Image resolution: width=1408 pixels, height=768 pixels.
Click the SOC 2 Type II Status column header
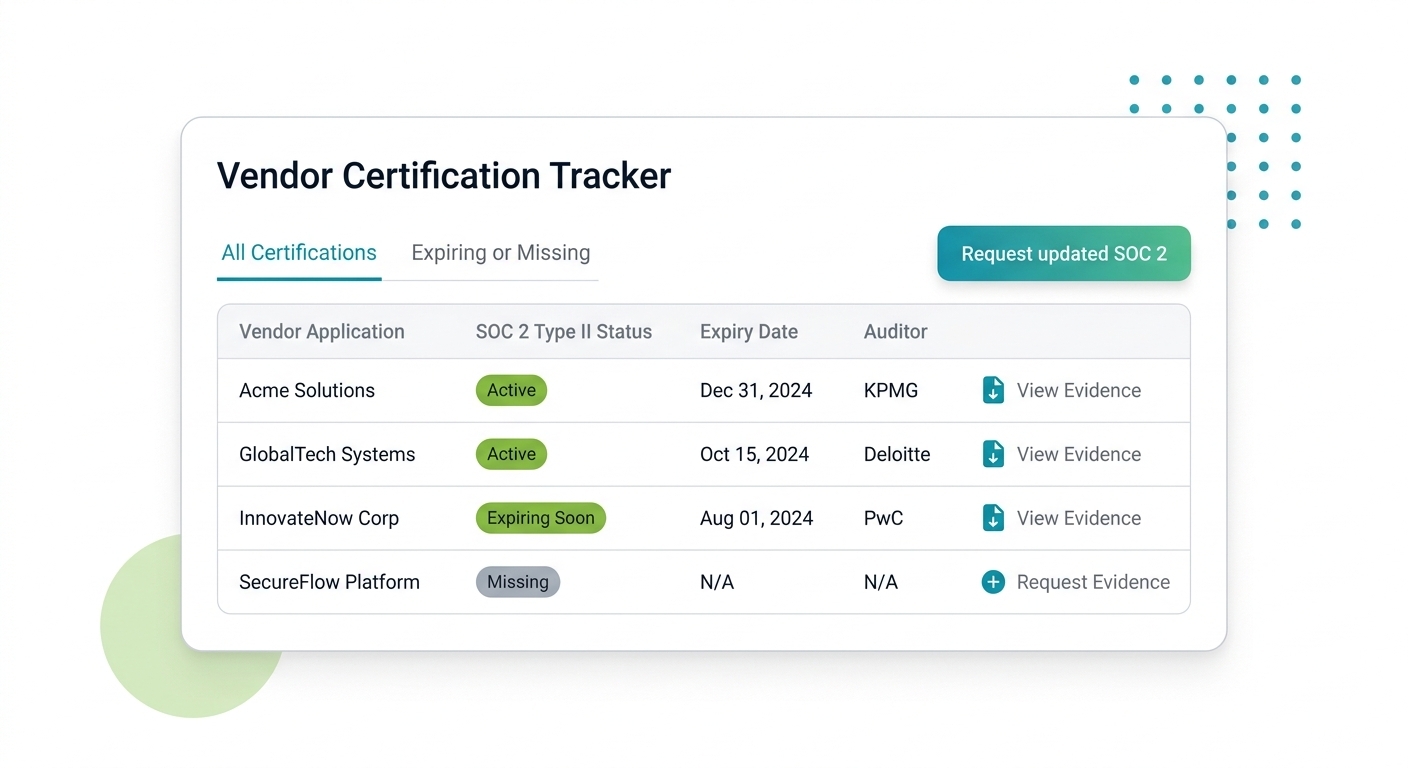click(x=564, y=332)
